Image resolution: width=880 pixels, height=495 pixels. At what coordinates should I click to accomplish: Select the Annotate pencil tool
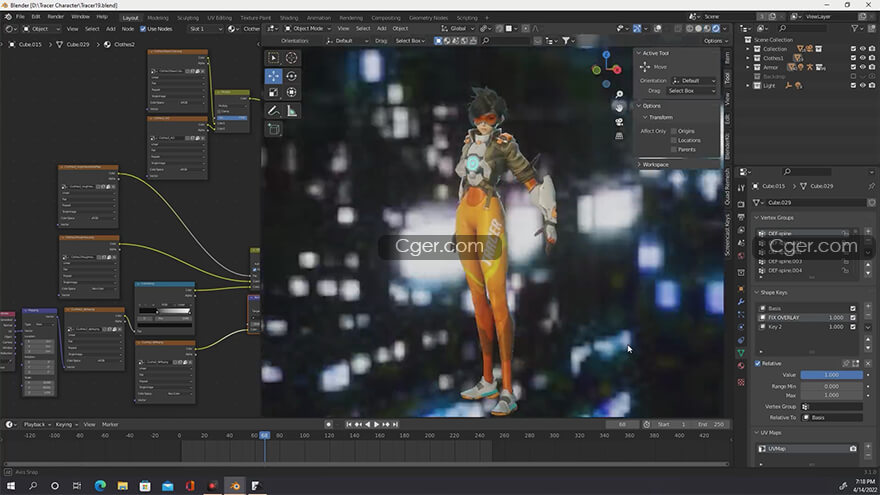[x=273, y=111]
